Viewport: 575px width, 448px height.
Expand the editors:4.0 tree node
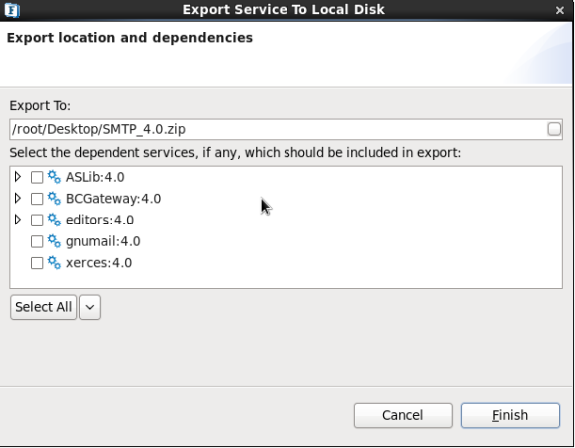click(18, 220)
